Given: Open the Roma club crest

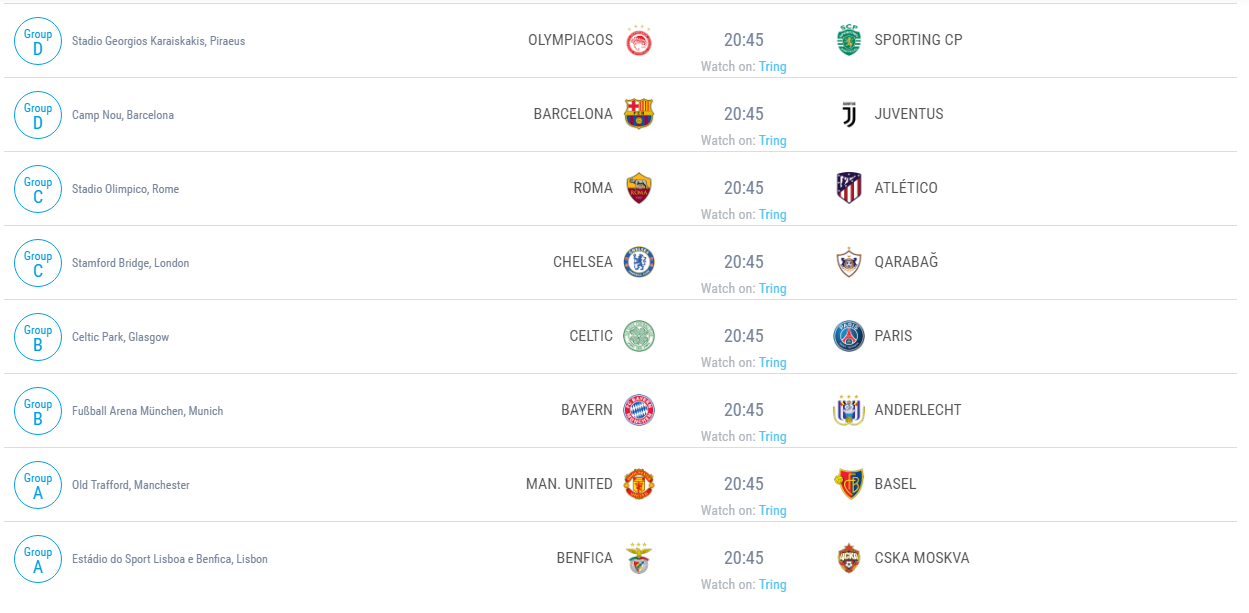Looking at the screenshot, I should [639, 188].
